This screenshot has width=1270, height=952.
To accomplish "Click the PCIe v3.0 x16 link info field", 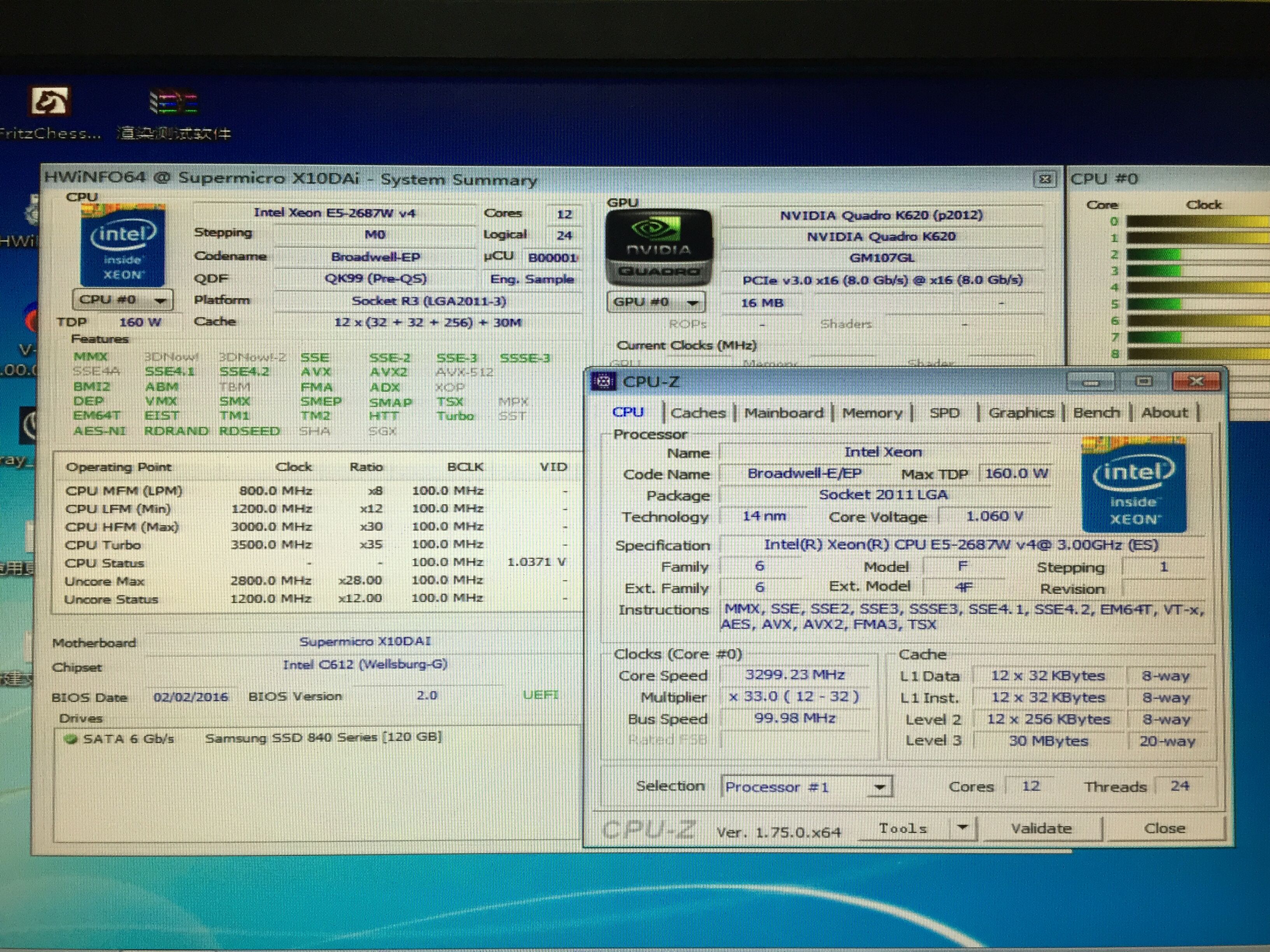I will point(882,280).
